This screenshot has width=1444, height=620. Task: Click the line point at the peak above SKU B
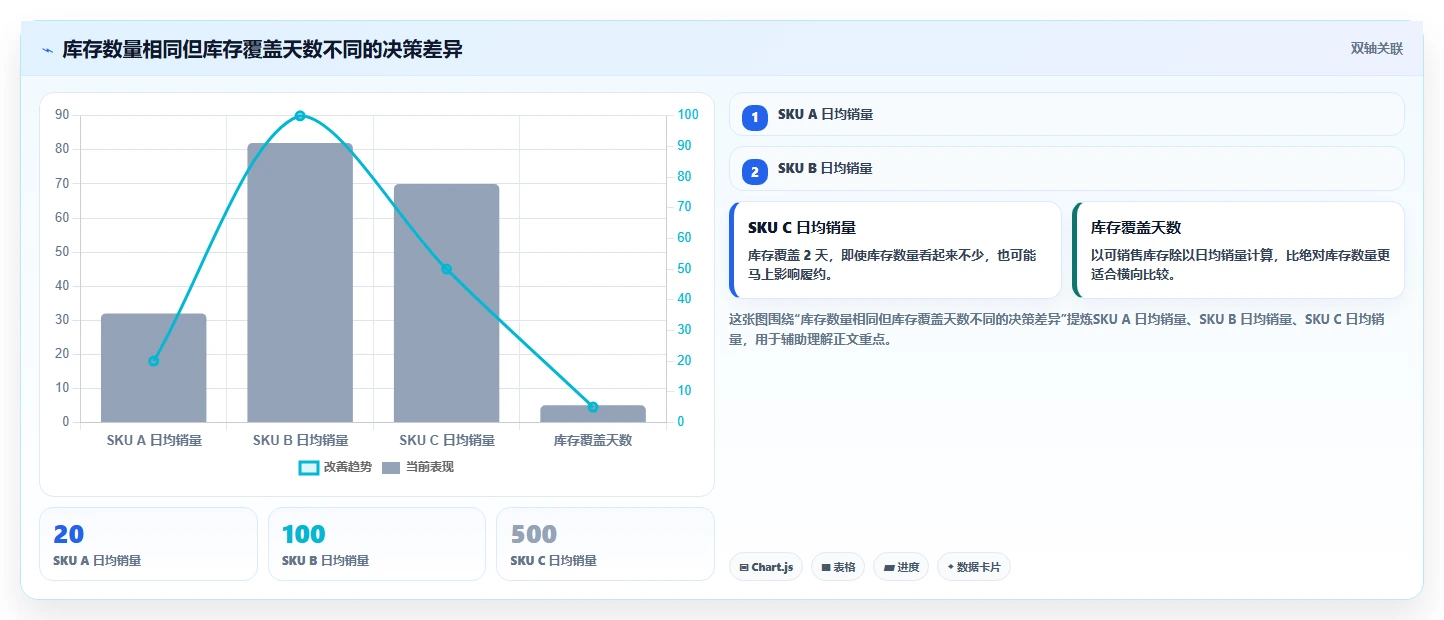tap(300, 116)
